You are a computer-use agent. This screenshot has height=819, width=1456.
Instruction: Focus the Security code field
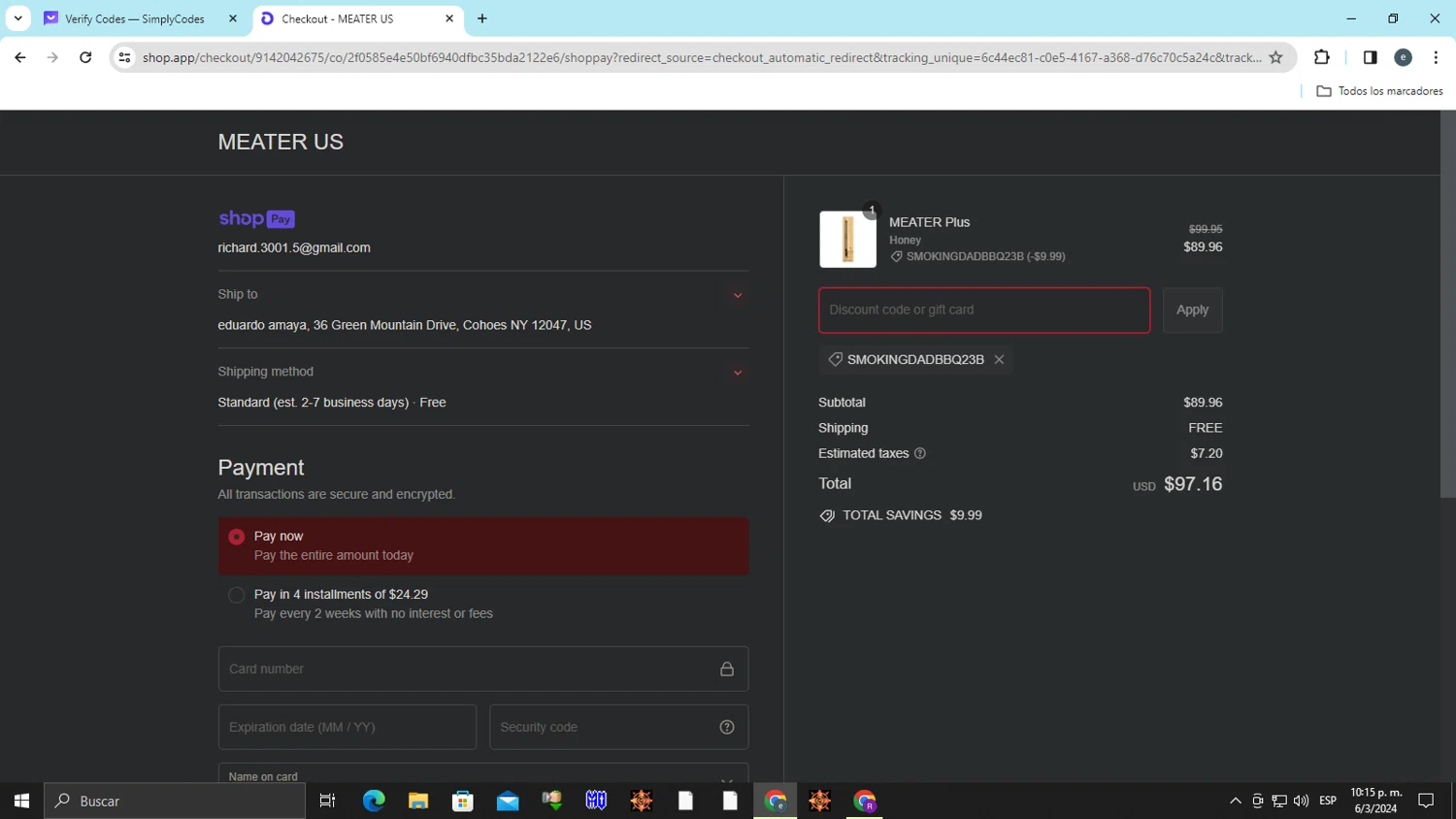pos(619,727)
